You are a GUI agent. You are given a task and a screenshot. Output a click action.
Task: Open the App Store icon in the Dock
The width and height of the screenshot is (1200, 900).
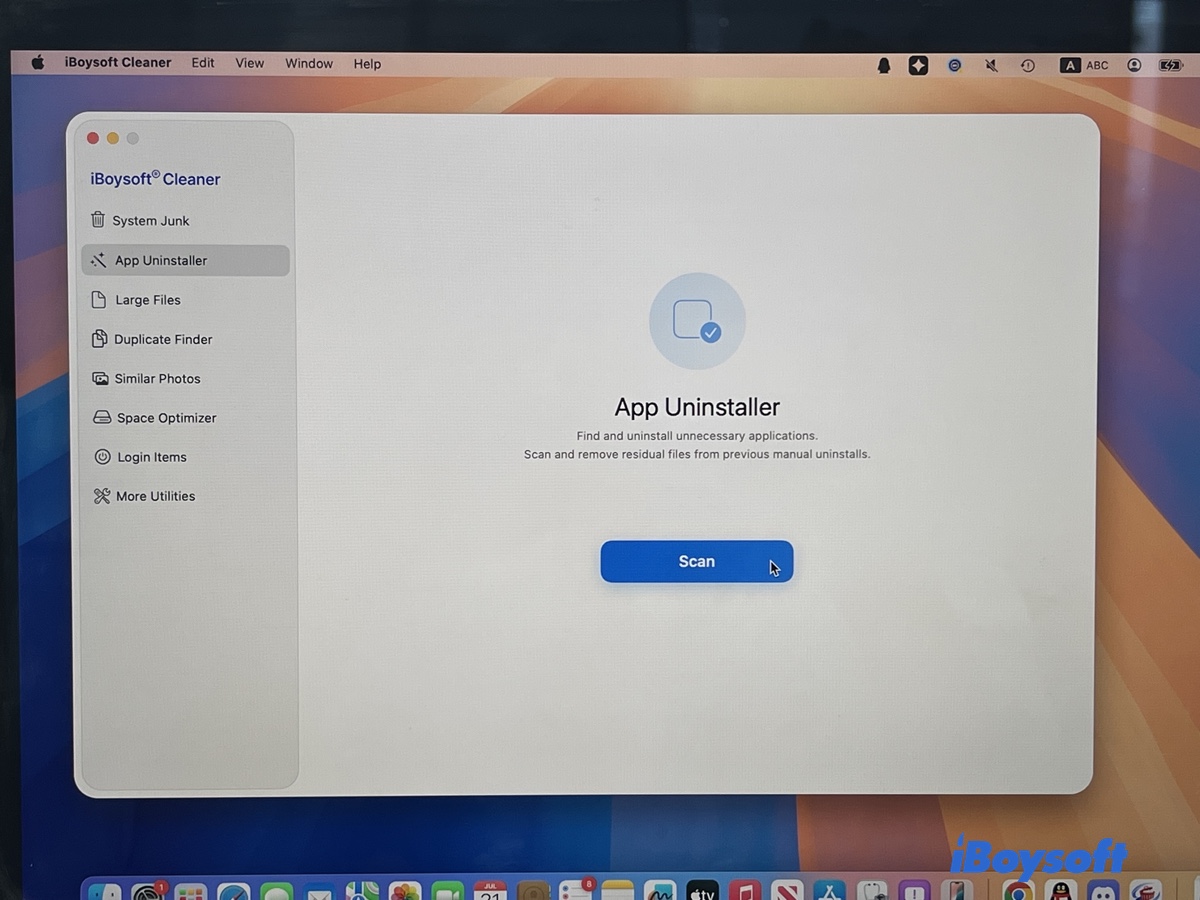(x=830, y=890)
